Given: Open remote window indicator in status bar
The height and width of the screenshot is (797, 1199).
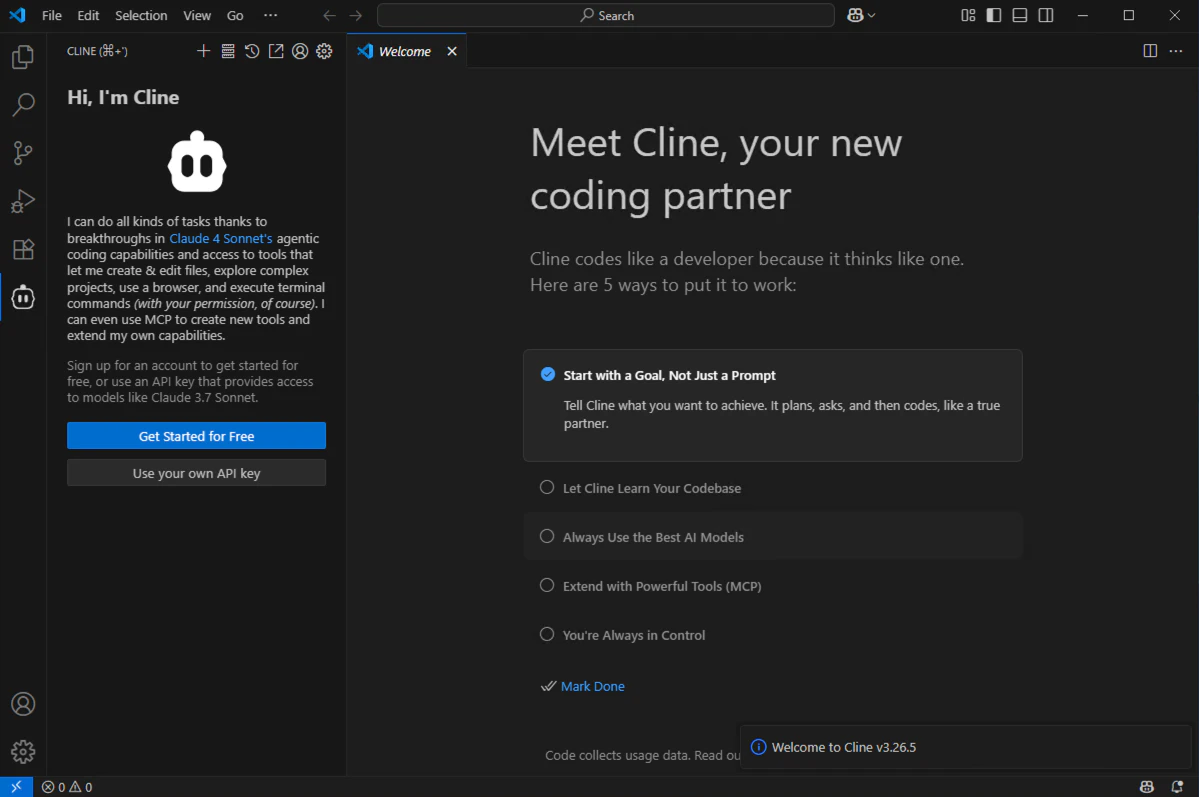Looking at the screenshot, I should coord(16,786).
